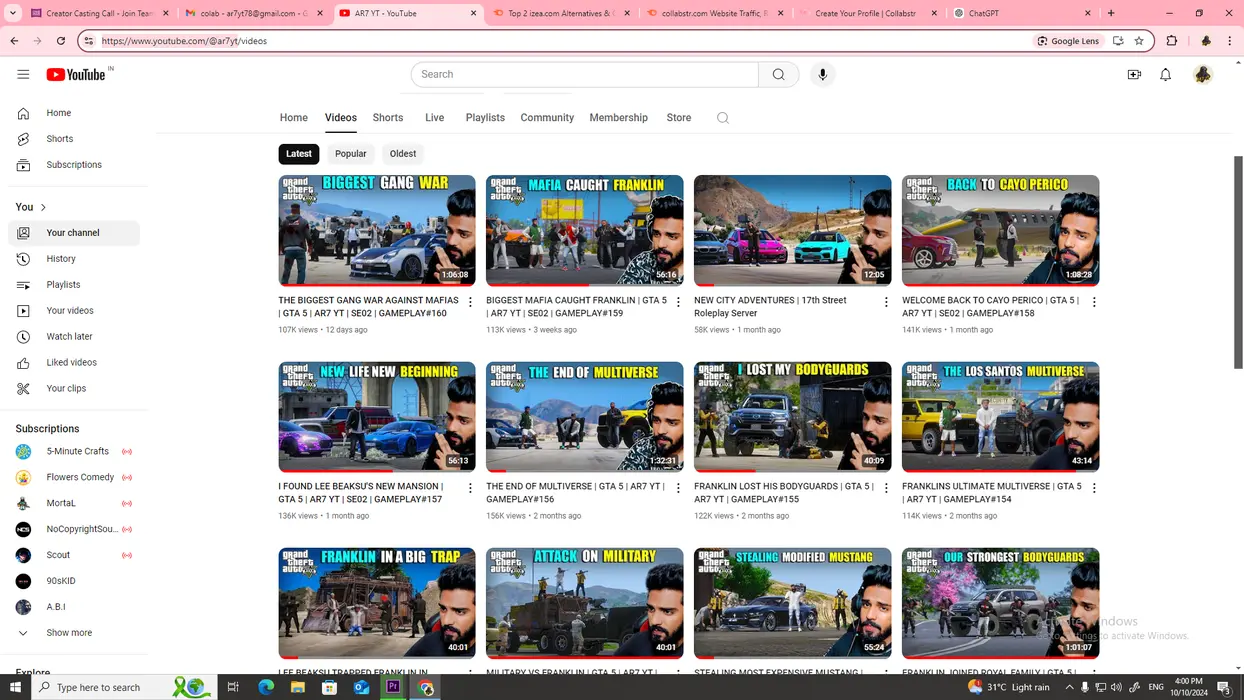Image resolution: width=1244 pixels, height=700 pixels.
Task: Expand the You section chevron
Action: coord(43,207)
